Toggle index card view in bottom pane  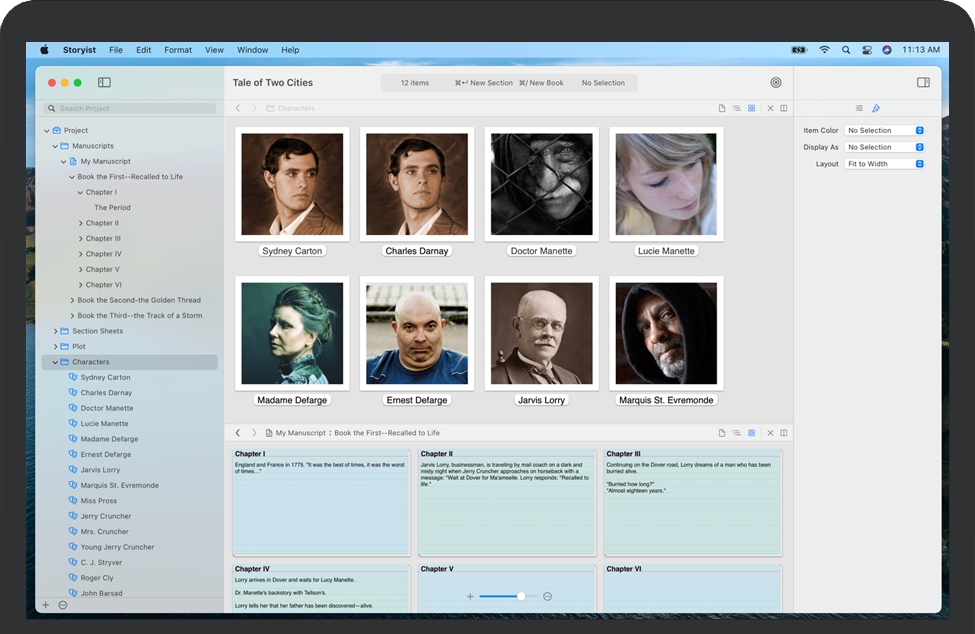click(x=751, y=433)
